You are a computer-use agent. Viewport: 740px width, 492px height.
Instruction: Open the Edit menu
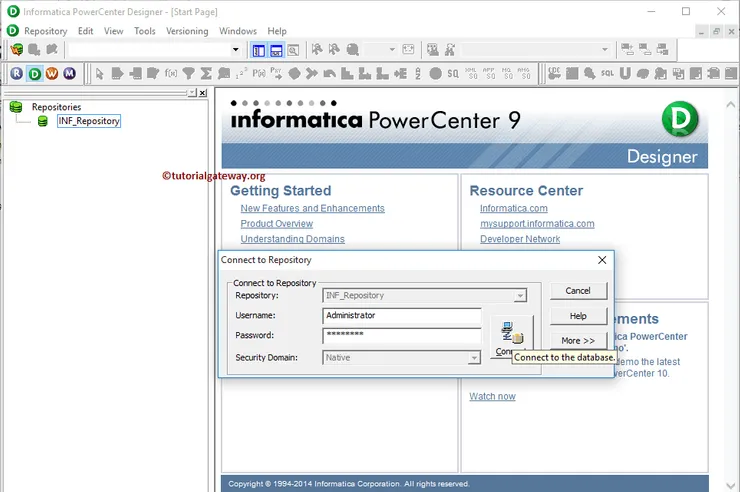tap(85, 31)
